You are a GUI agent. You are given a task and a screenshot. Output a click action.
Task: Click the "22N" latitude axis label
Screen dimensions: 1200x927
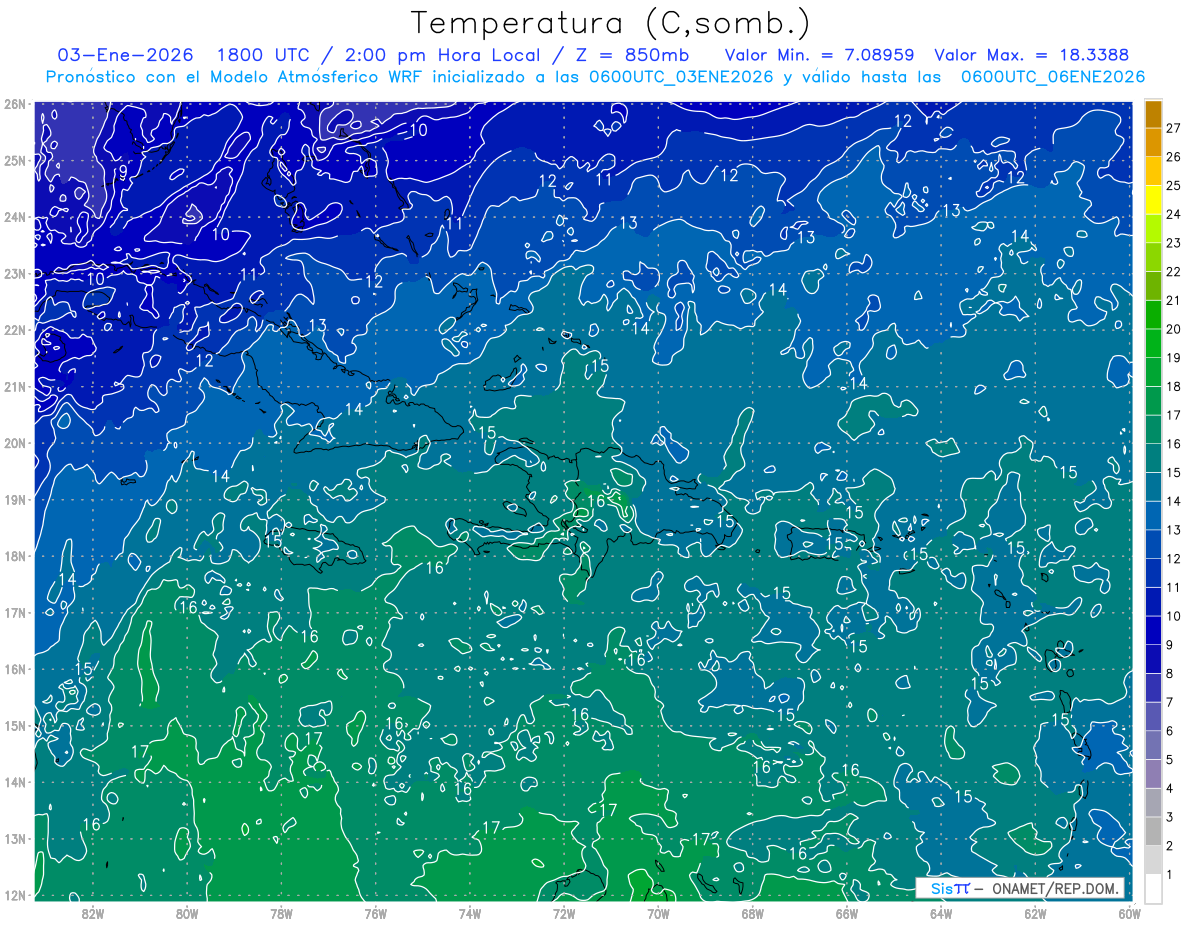click(x=15, y=330)
